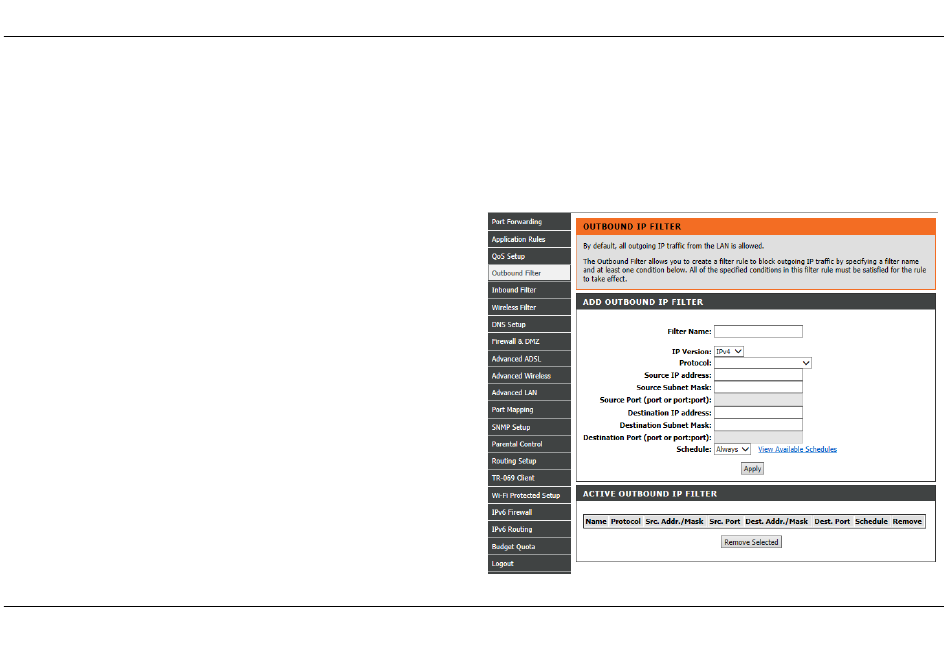Screen dimensions: 950x655
Task: Open TR-069 Client page
Action: click(x=529, y=478)
